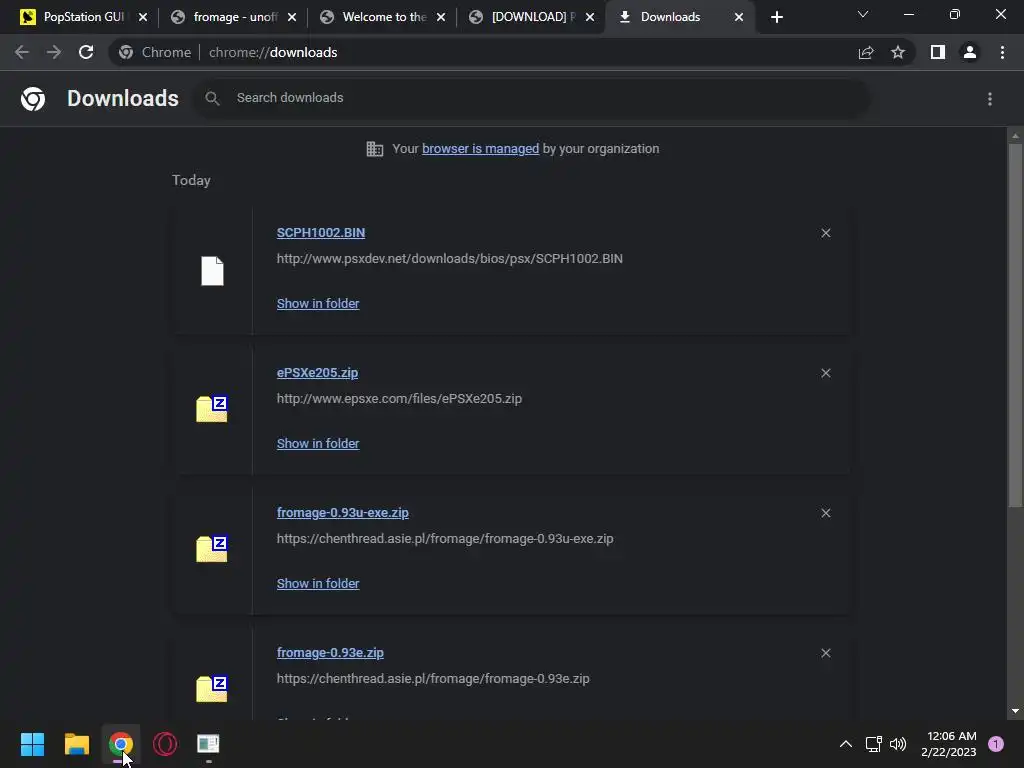Image resolution: width=1024 pixels, height=768 pixels.
Task: Open Opera browser from taskbar
Action: pyautogui.click(x=165, y=744)
